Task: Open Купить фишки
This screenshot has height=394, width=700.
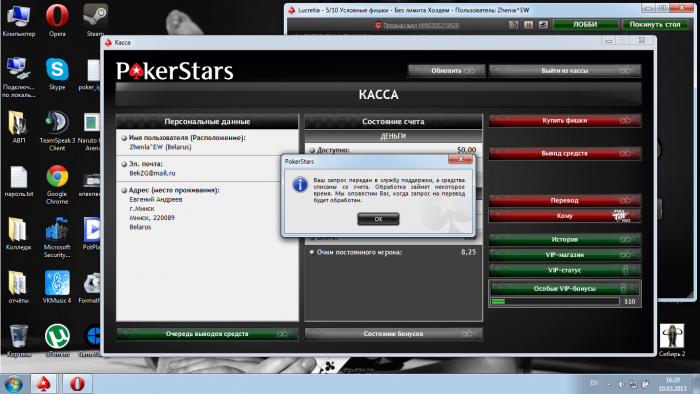Action: point(565,120)
